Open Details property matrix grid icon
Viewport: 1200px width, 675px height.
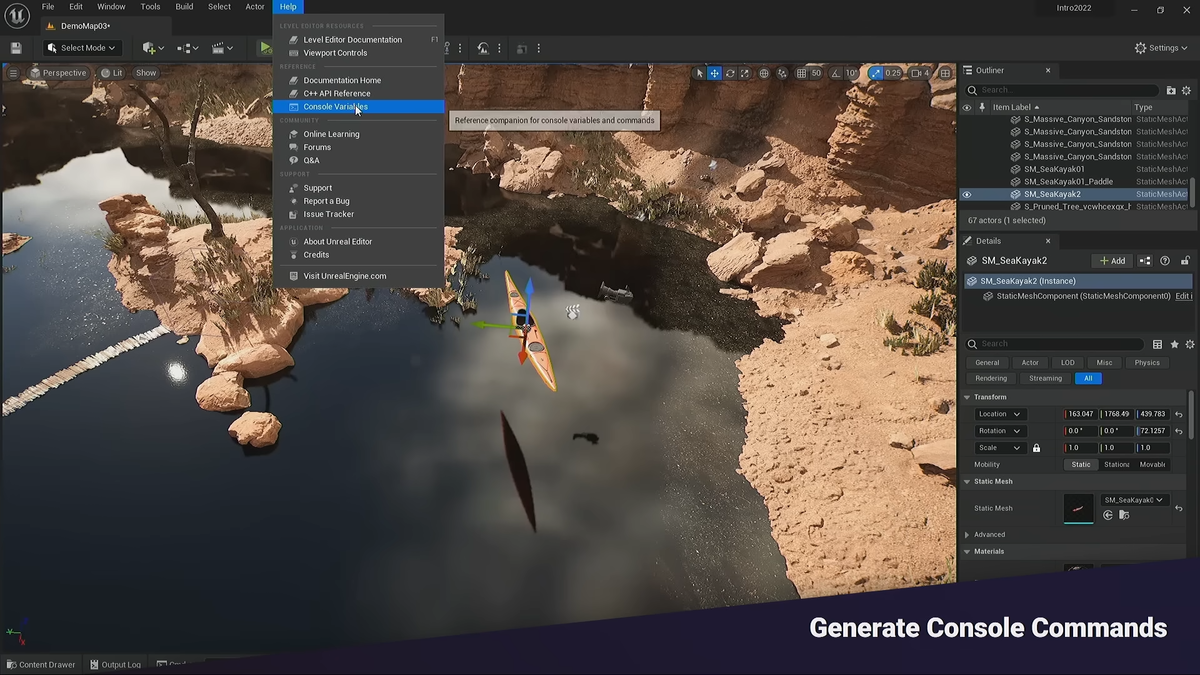[1157, 344]
